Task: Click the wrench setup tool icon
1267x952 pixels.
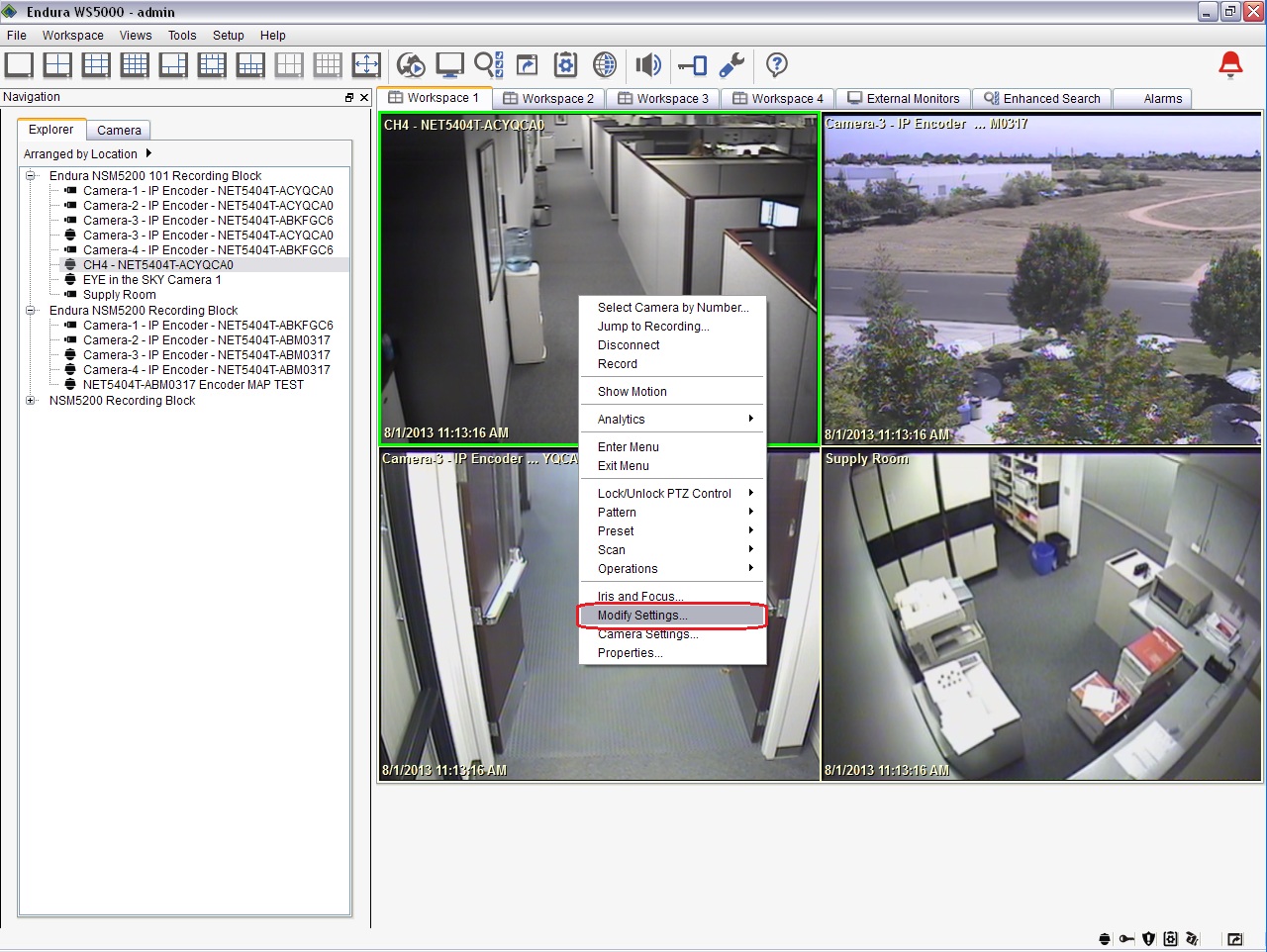Action: [731, 65]
